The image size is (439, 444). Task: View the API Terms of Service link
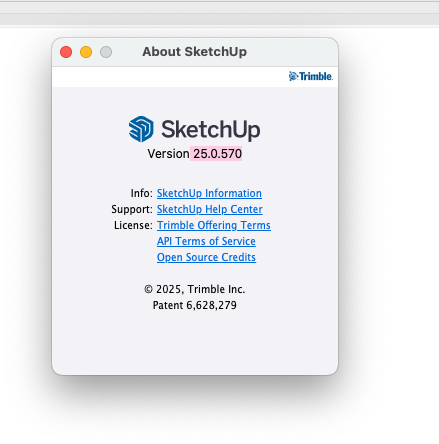coord(206,241)
